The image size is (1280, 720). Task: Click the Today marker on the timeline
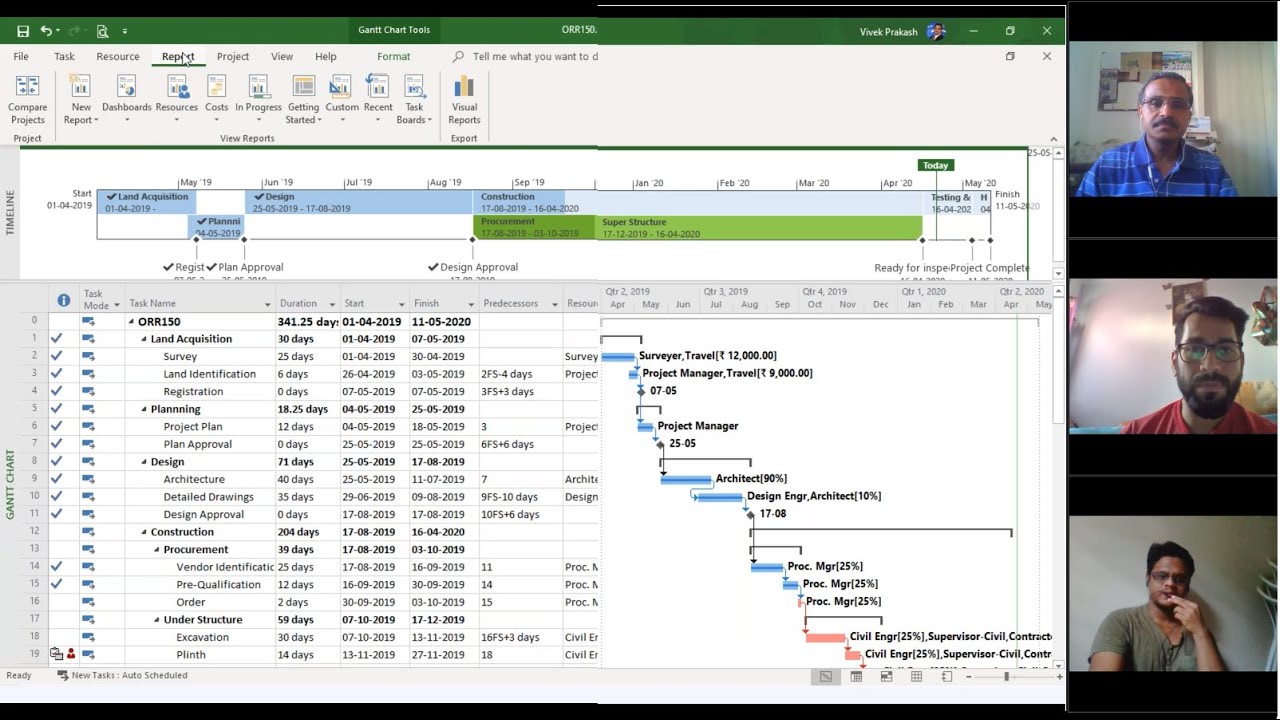936,165
